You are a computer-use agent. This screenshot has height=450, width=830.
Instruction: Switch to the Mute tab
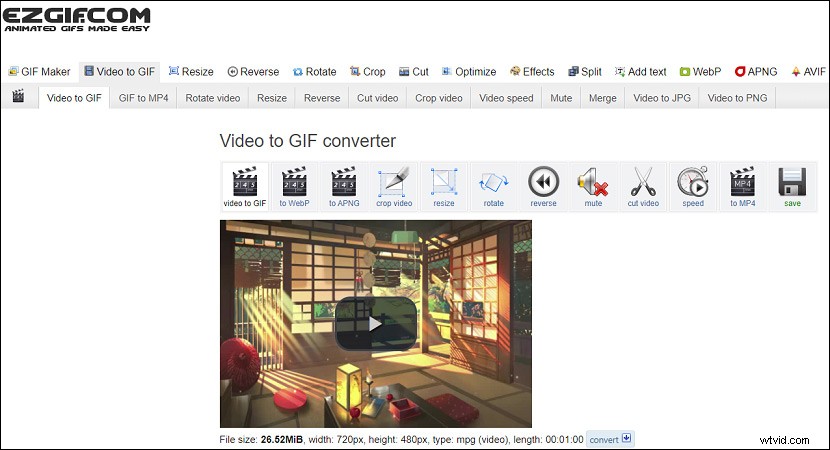tap(561, 98)
